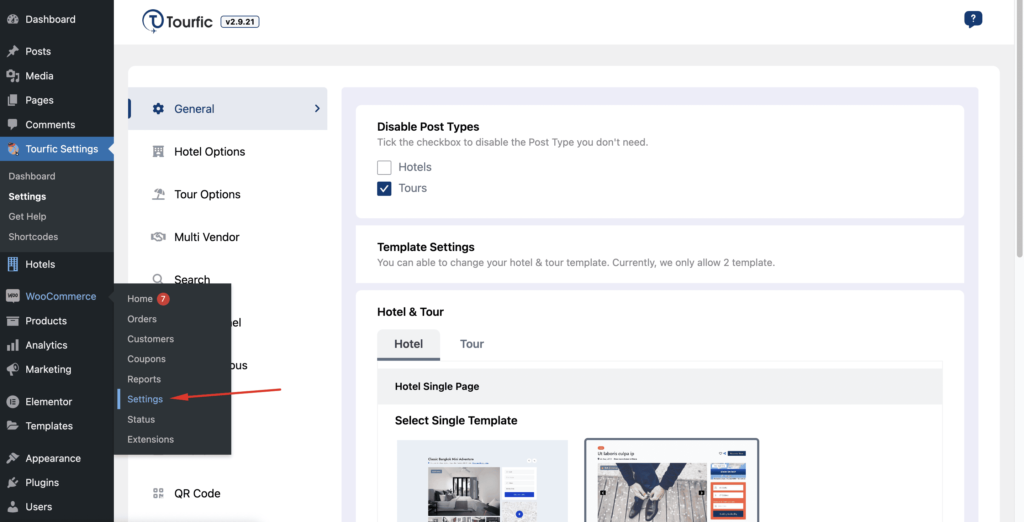
Task: Click the Tourfic logo
Action: click(x=178, y=22)
